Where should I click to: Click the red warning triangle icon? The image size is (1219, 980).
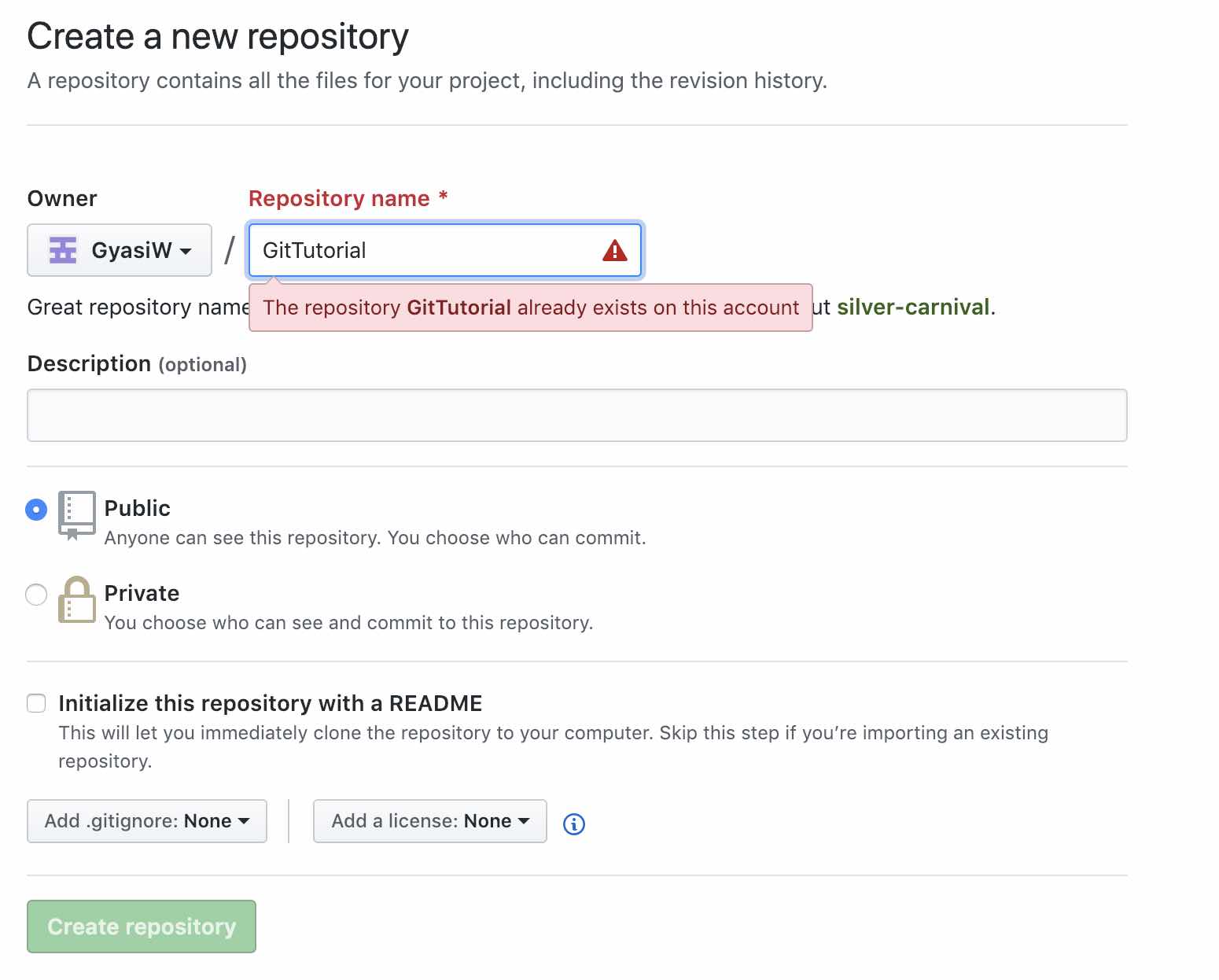pyautogui.click(x=614, y=251)
